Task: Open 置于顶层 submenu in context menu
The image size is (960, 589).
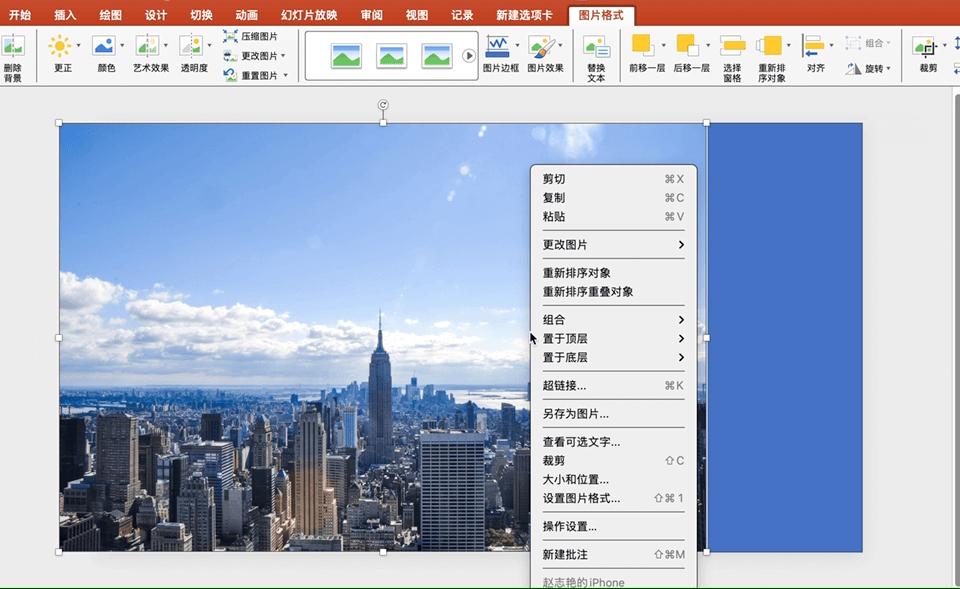Action: tap(613, 339)
